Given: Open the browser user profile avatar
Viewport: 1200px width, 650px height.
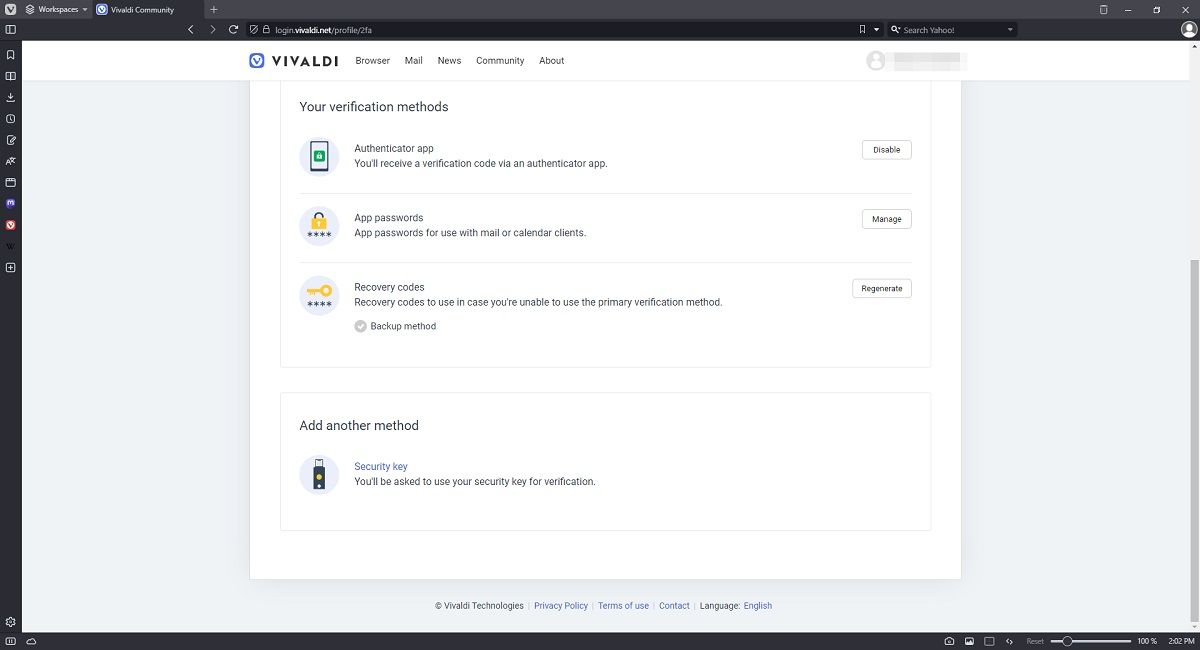Looking at the screenshot, I should point(1189,30).
